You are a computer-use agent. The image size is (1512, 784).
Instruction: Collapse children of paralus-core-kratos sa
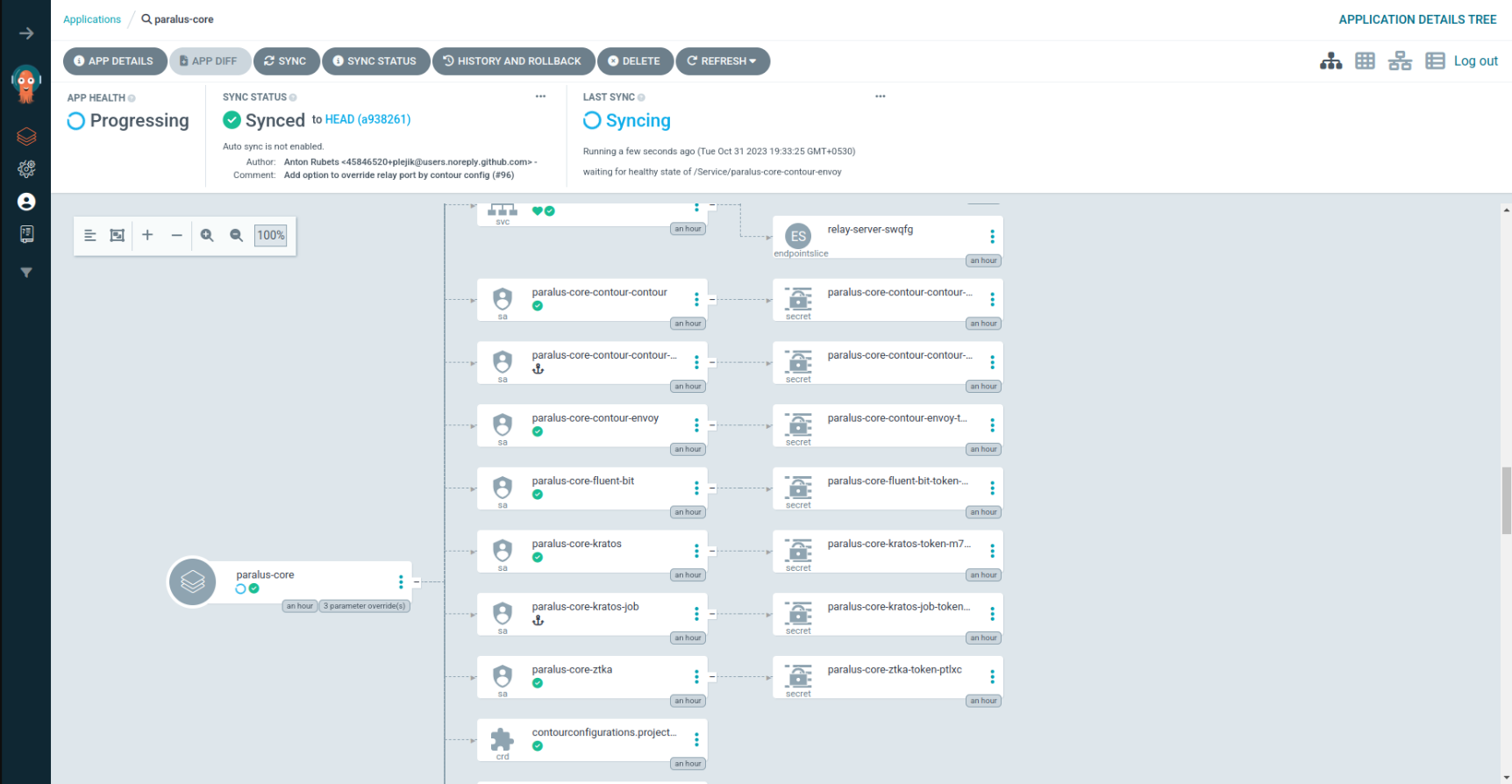click(712, 552)
